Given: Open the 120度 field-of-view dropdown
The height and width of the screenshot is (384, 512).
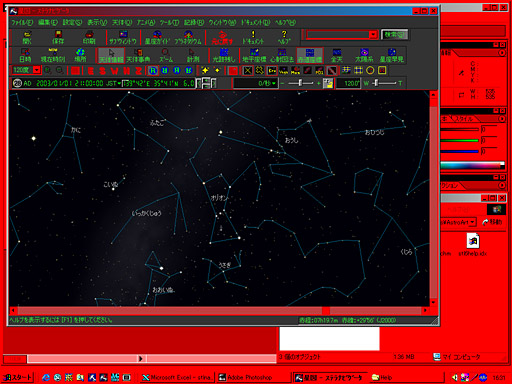Looking at the screenshot, I should pyautogui.click(x=37, y=70).
